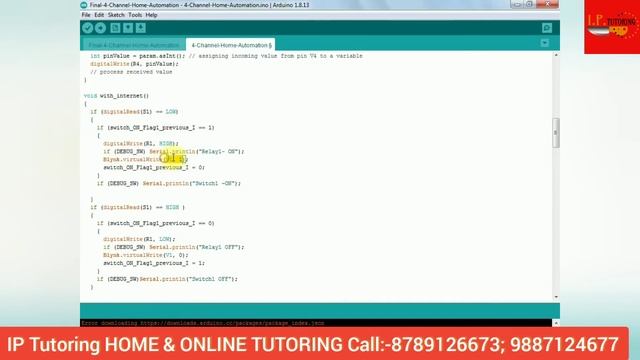Click the 'Serial.println("Switch1 OFF");' line
The width and height of the screenshot is (640, 360).
click(189, 279)
